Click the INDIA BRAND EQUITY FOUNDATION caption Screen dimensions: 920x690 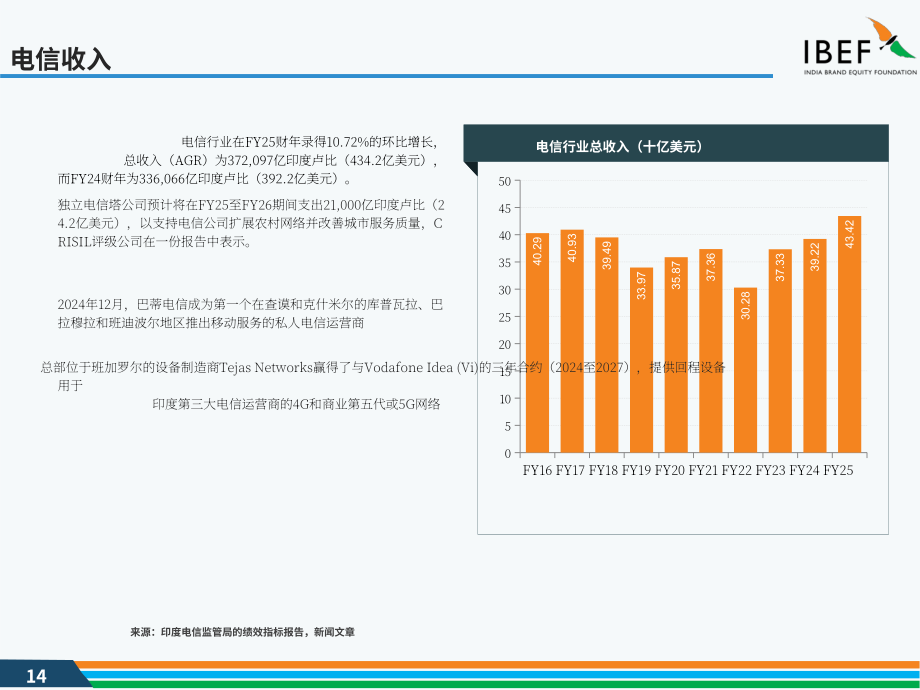[x=860, y=72]
